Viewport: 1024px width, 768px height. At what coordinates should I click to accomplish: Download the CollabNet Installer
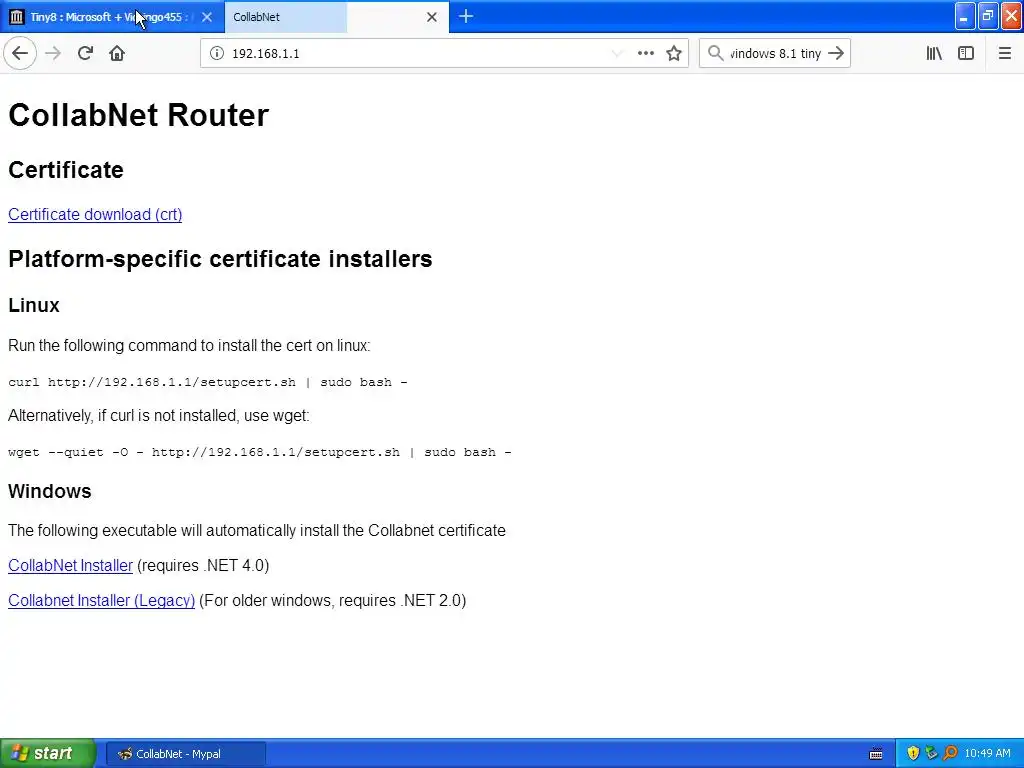point(71,565)
